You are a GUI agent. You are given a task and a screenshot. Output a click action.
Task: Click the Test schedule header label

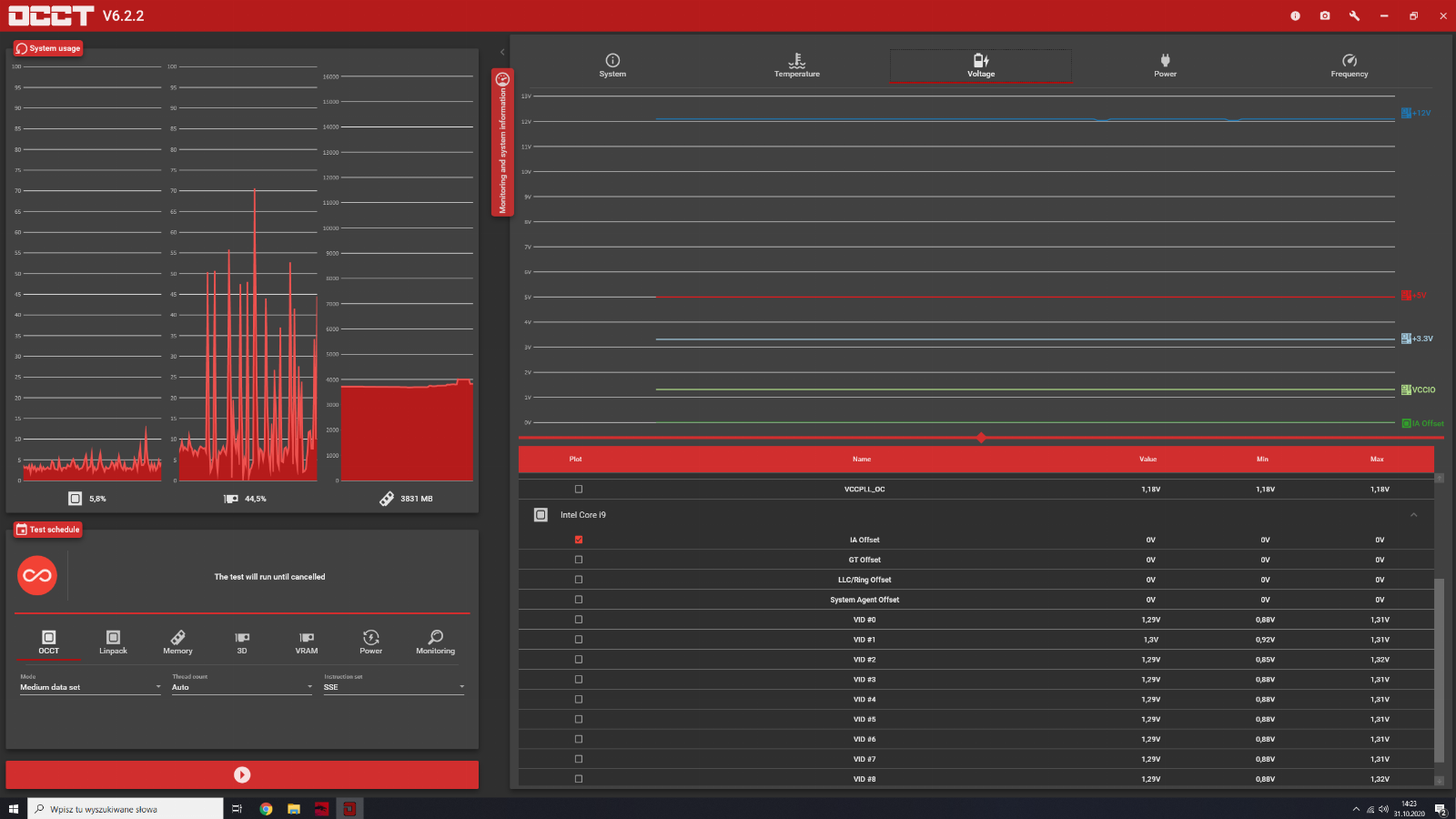click(x=48, y=530)
